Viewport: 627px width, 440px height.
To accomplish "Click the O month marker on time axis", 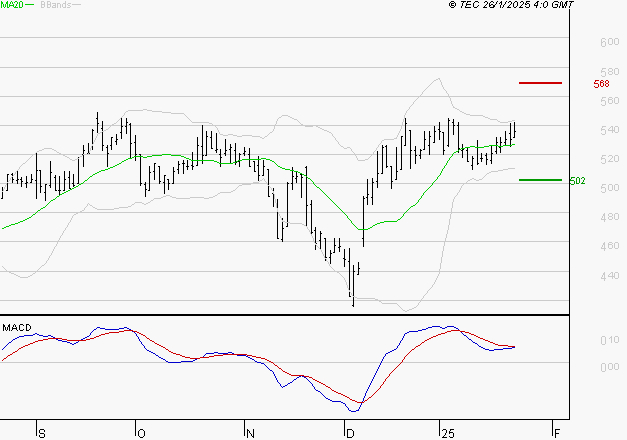I will click(141, 434).
